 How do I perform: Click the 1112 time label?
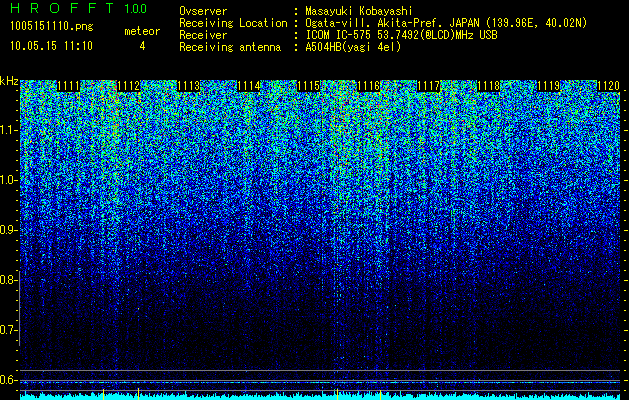(x=129, y=86)
